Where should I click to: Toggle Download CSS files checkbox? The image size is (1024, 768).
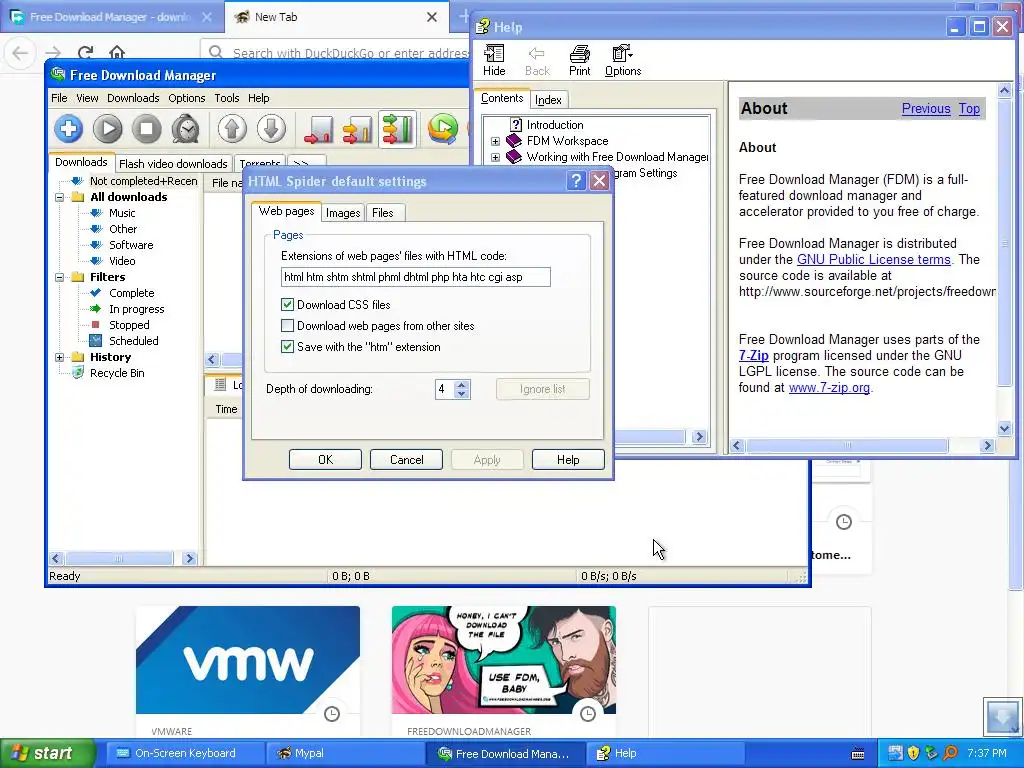[x=287, y=304]
